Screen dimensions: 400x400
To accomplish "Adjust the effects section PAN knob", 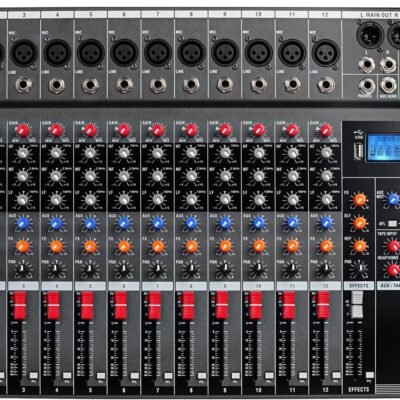I will (359, 268).
